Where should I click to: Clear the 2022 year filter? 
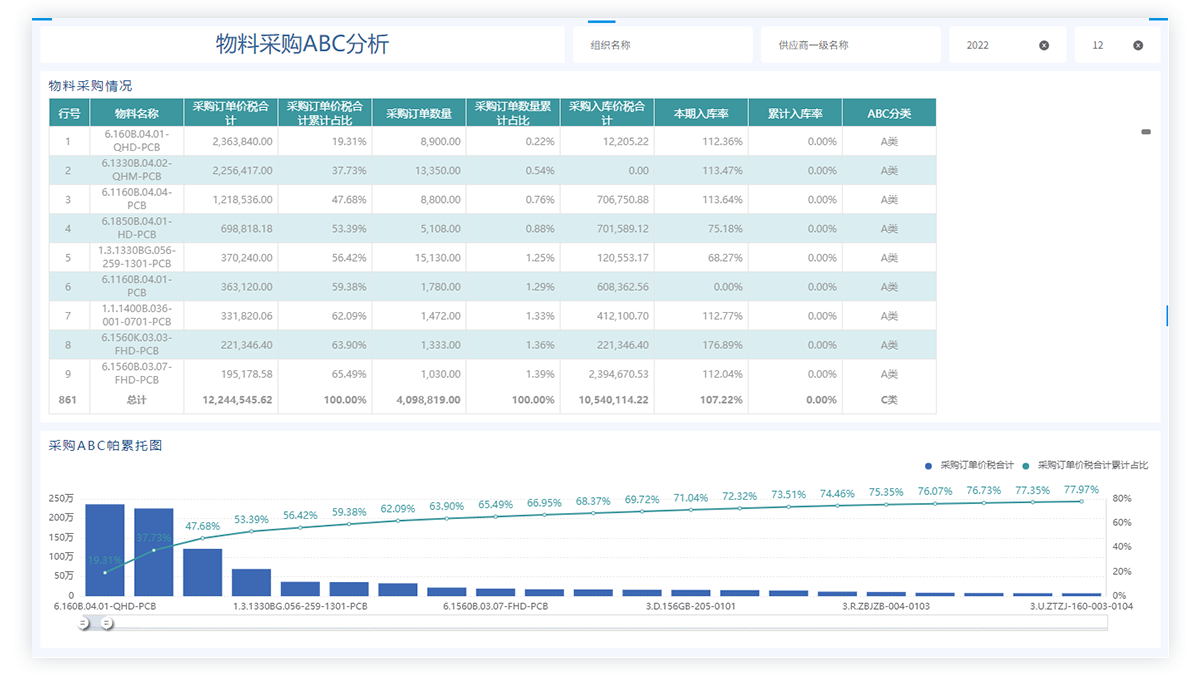1044,45
